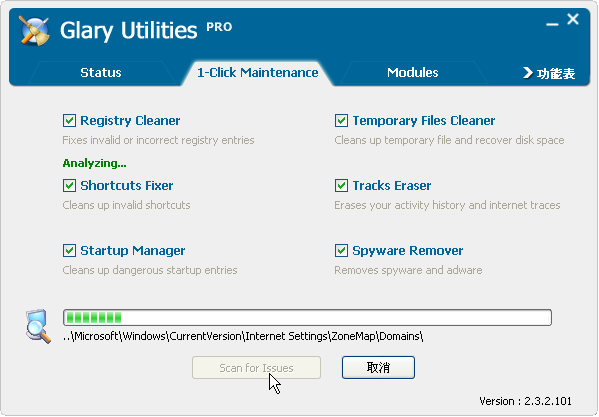Viewport: 599px width, 417px height.
Task: Uncheck the Spyware Remover checkbox
Action: pos(341,251)
